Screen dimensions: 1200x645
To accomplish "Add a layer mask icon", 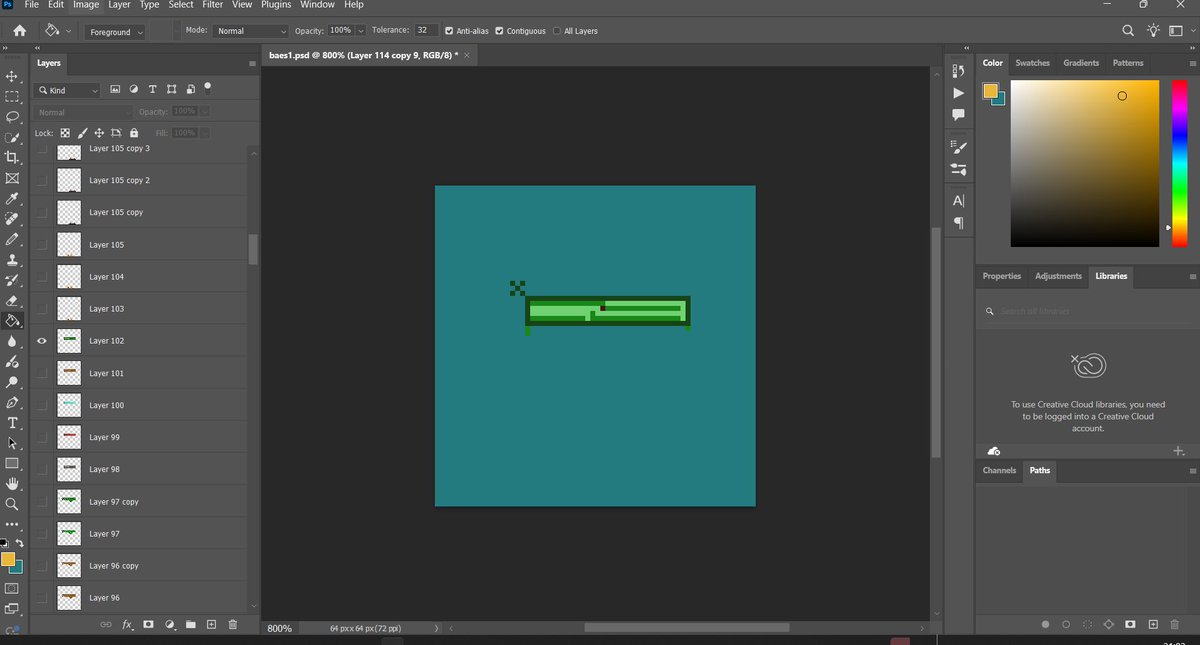I will point(148,625).
